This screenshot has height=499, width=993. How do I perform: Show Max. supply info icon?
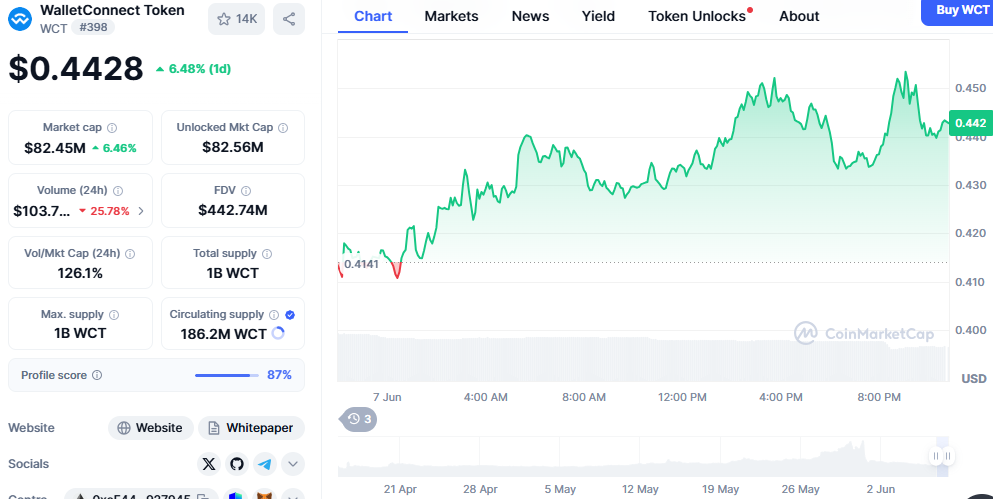114,315
